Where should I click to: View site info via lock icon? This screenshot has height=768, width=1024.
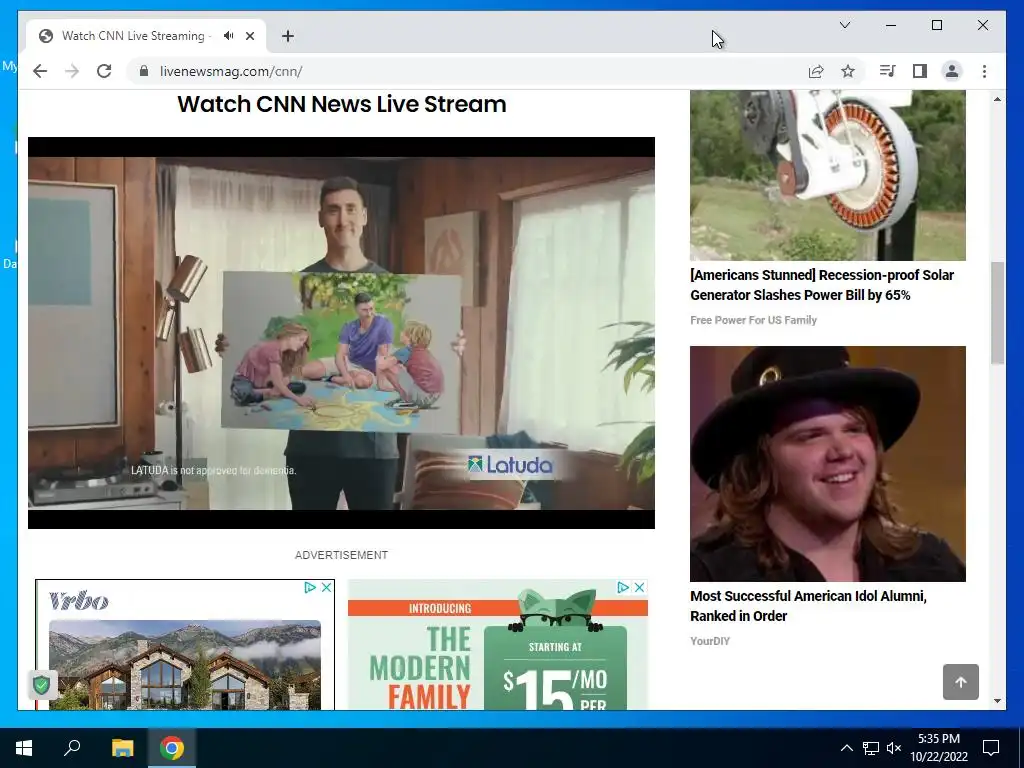[x=144, y=71]
